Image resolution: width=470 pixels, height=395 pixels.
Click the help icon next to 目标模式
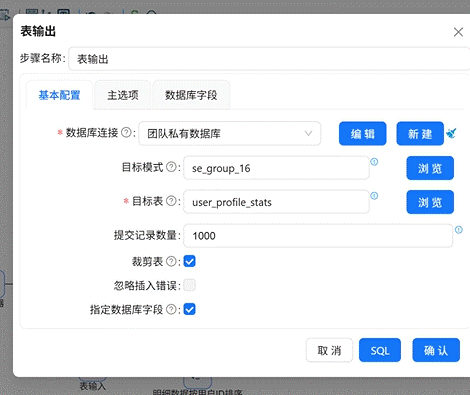171,167
